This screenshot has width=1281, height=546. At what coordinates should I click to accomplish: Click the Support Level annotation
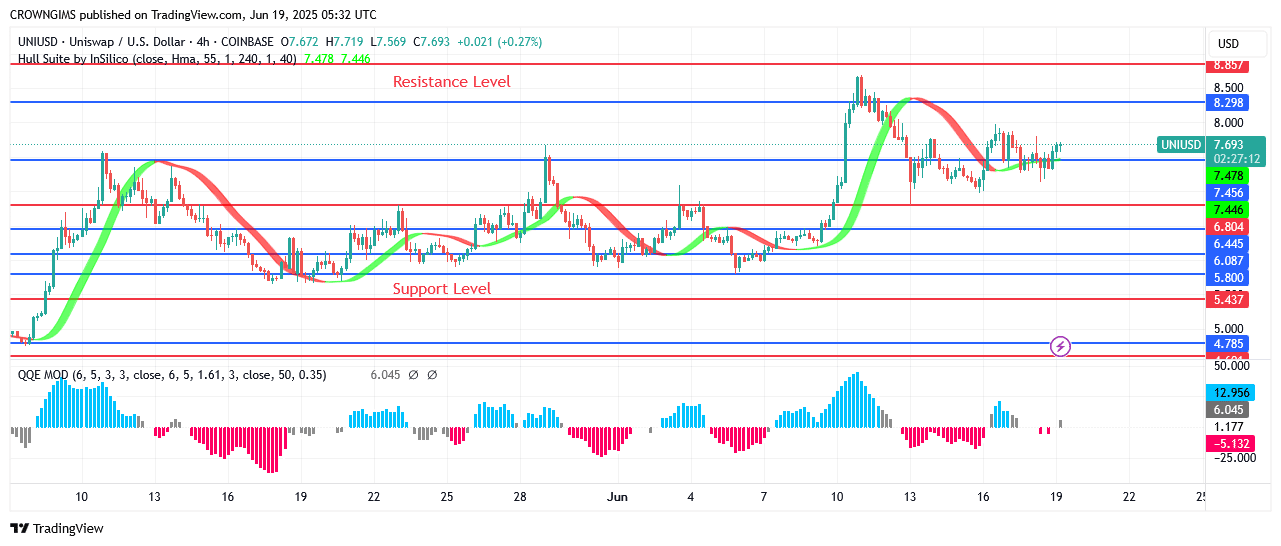click(442, 289)
